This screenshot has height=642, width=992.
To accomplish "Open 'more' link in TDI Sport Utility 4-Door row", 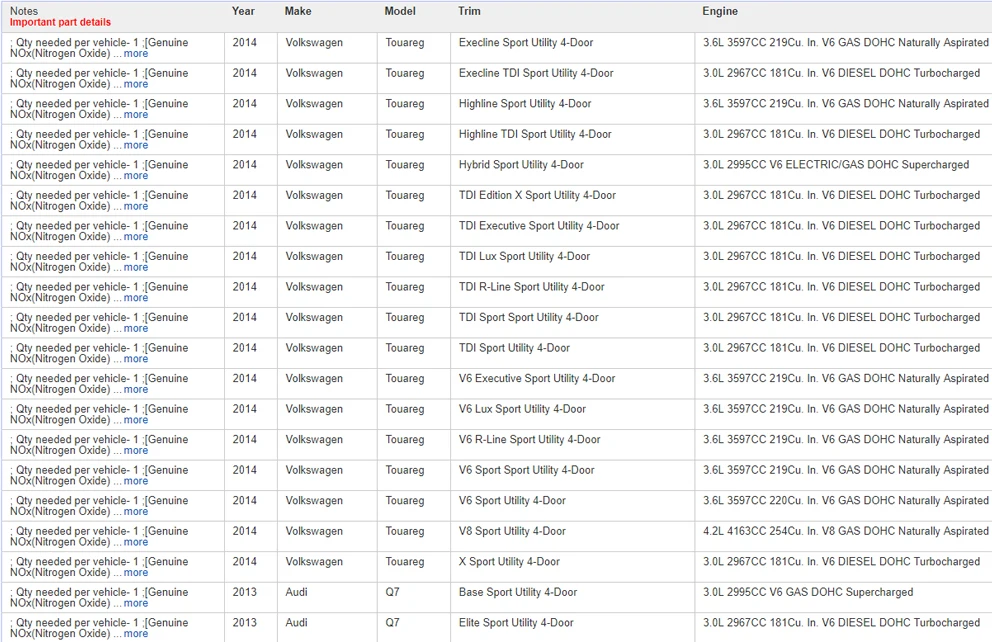I will (135, 359).
